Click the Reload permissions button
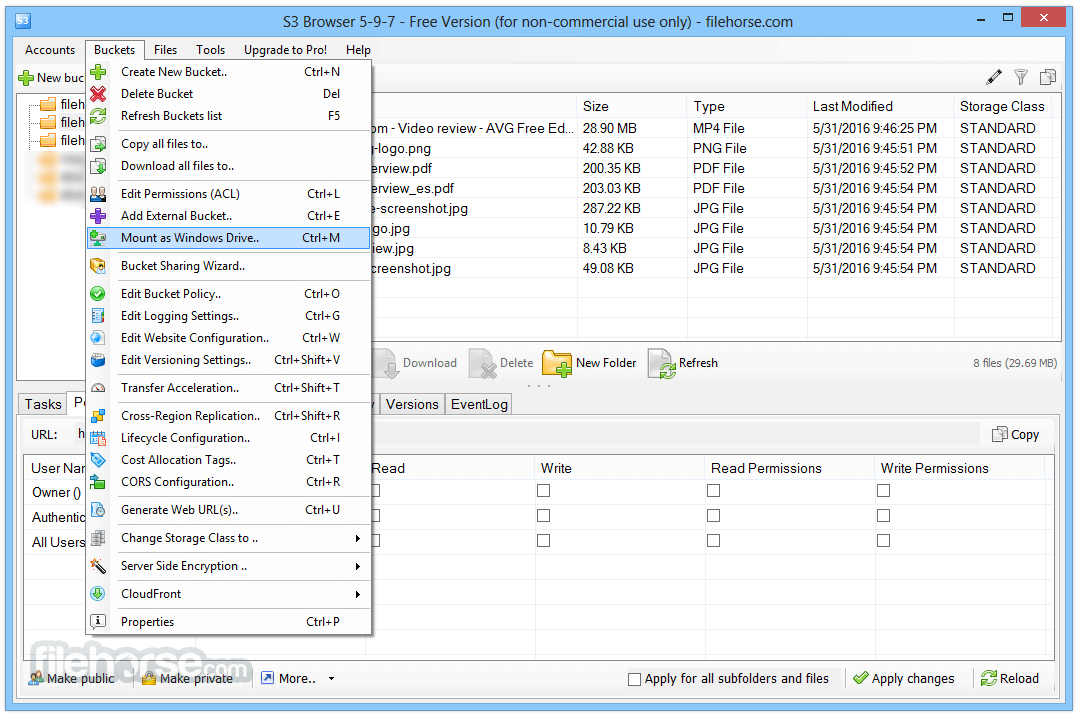 (x=1010, y=679)
